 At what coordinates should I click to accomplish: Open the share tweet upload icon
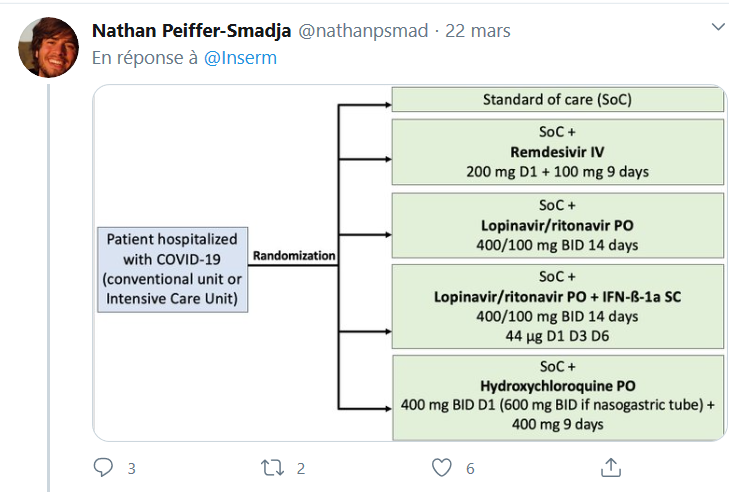[x=611, y=468]
